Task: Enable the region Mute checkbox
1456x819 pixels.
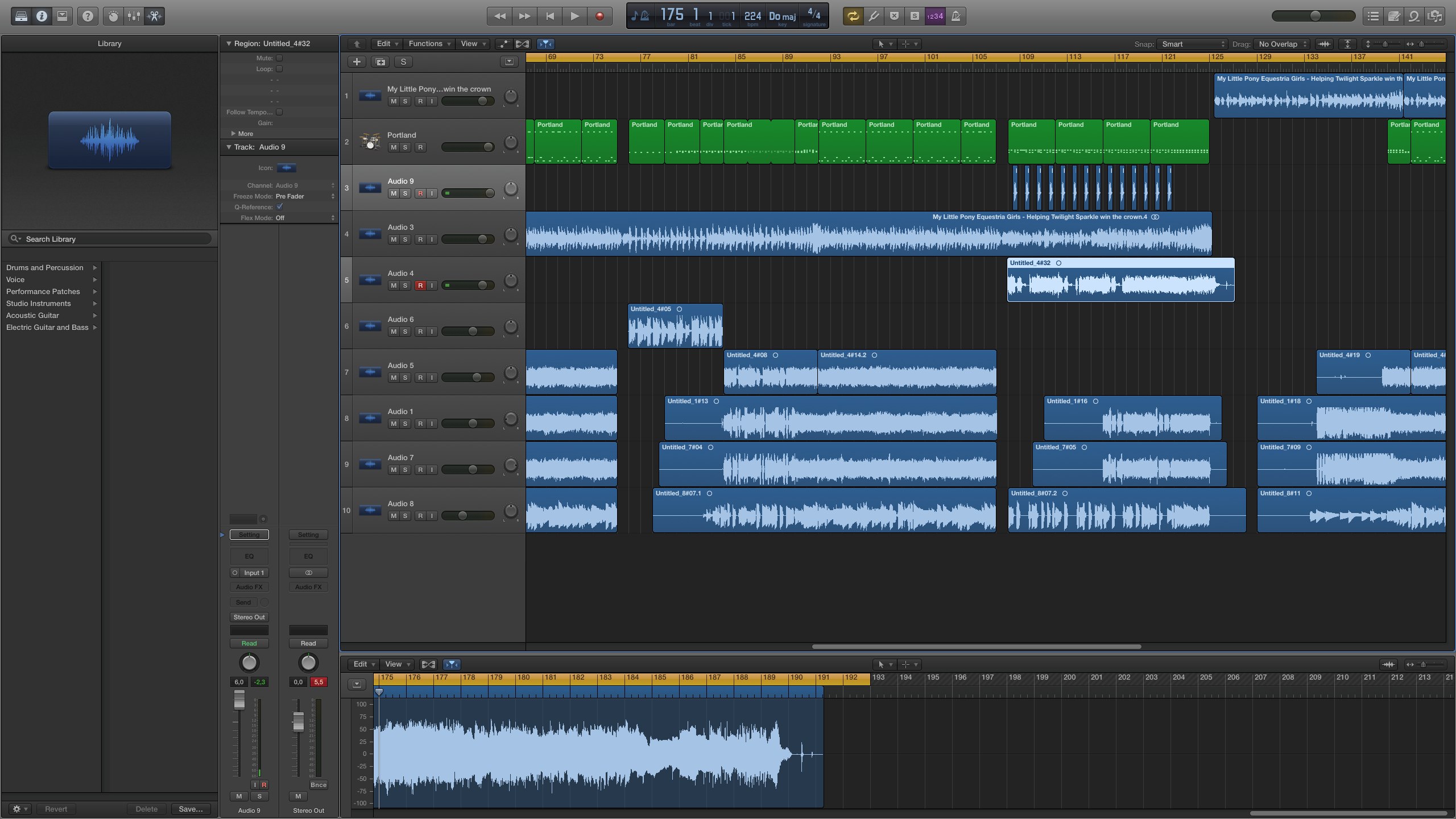Action: [279, 58]
